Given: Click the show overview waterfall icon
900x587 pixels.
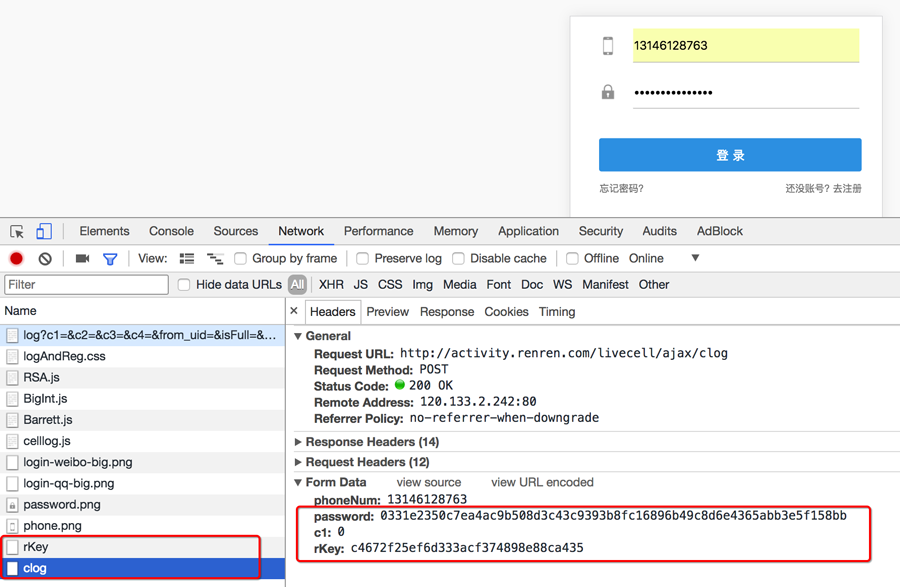Looking at the screenshot, I should click(215, 259).
